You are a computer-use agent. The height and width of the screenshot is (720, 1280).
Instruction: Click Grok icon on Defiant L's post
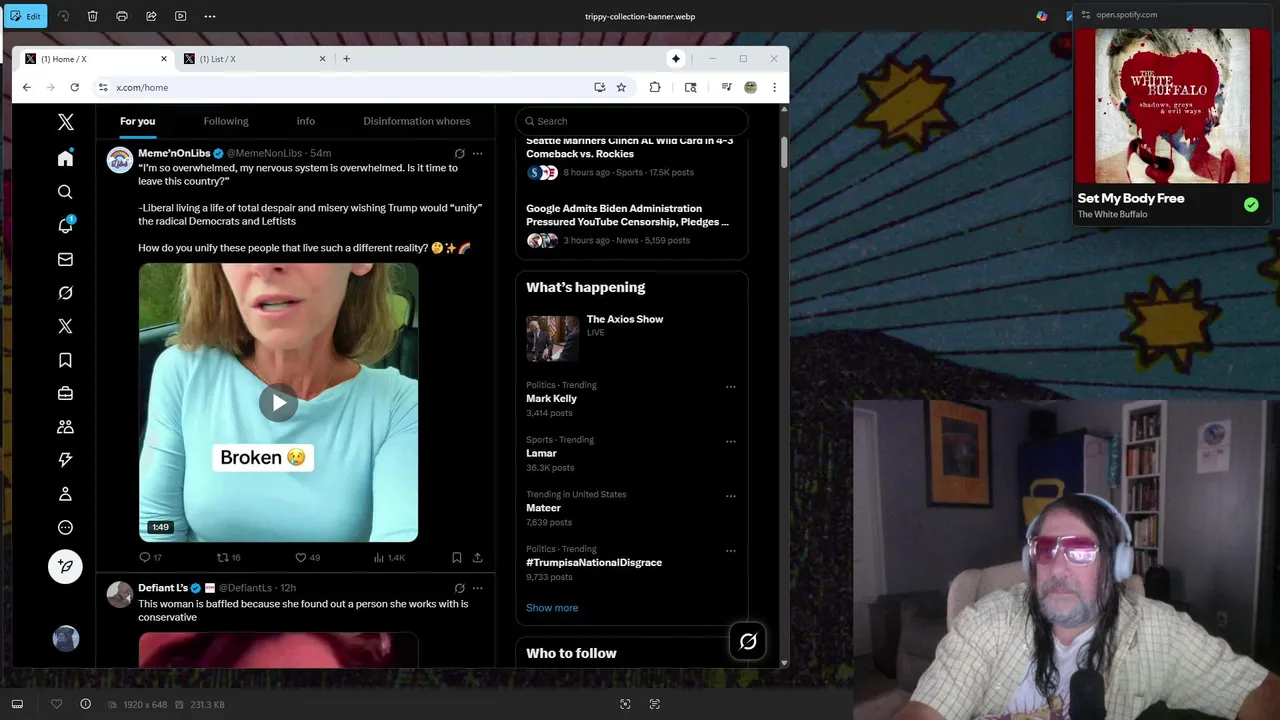click(x=459, y=588)
